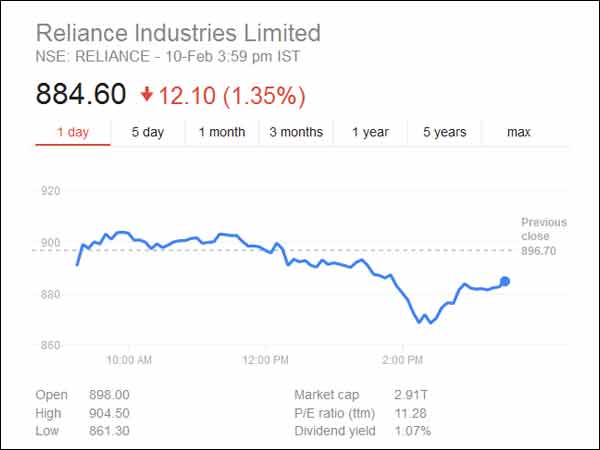Show the max time range
The width and height of the screenshot is (600, 450).
coord(518,132)
